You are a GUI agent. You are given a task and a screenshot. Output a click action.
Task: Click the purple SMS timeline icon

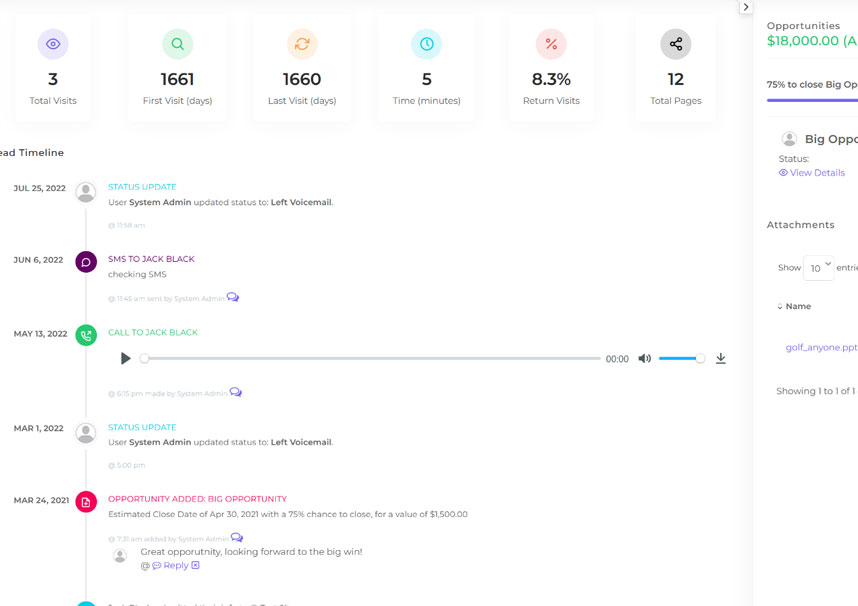point(86,262)
